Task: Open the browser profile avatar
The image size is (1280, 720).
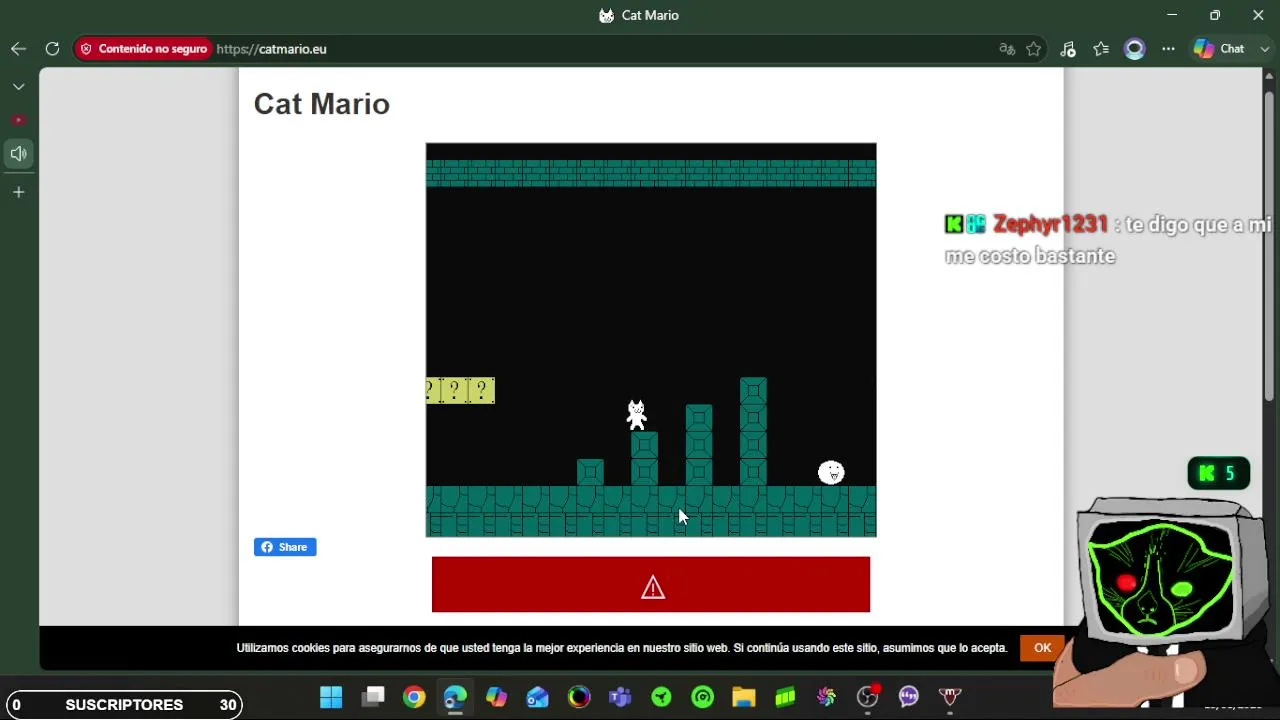Action: (x=1134, y=49)
